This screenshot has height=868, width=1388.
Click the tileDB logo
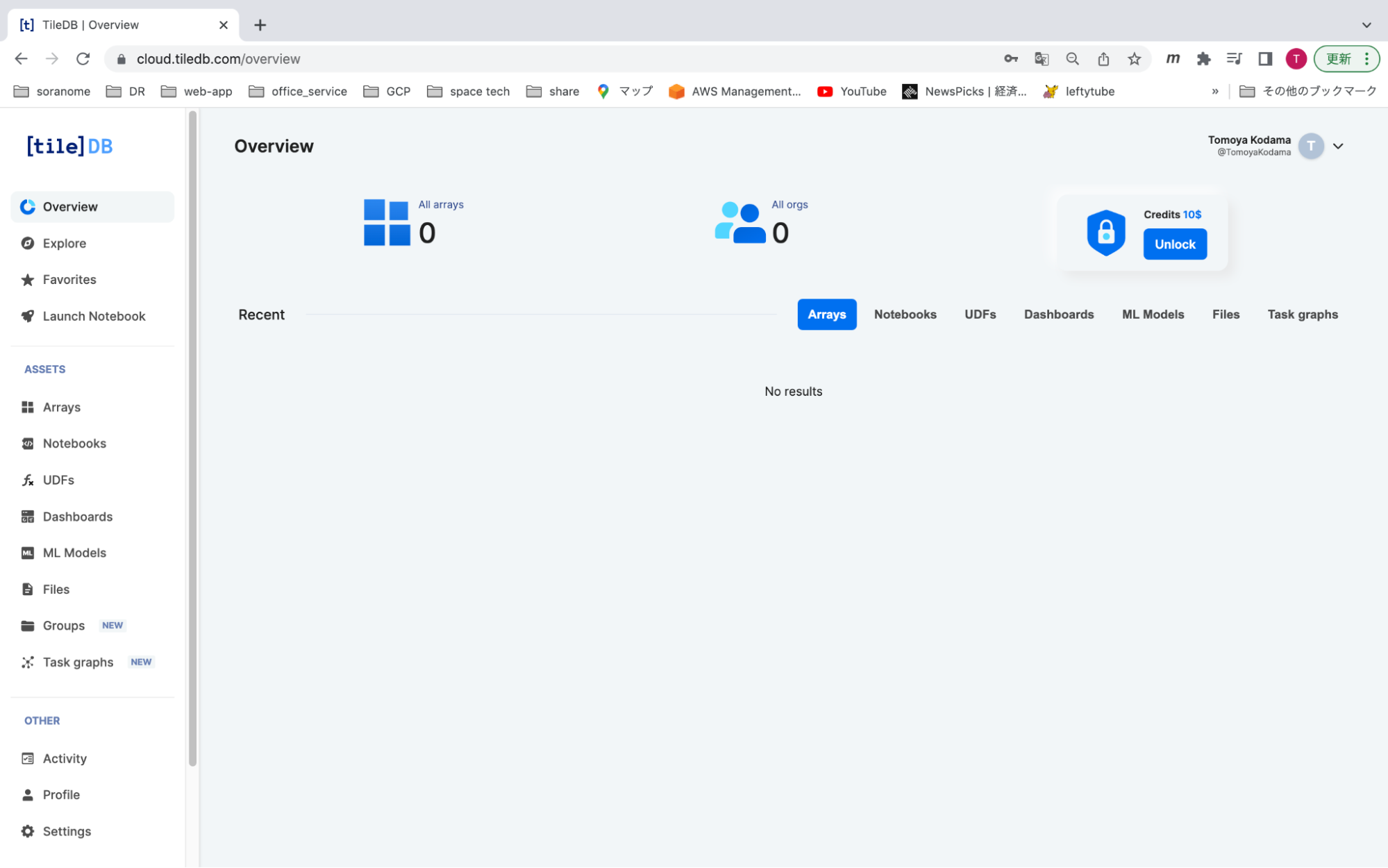click(x=69, y=146)
